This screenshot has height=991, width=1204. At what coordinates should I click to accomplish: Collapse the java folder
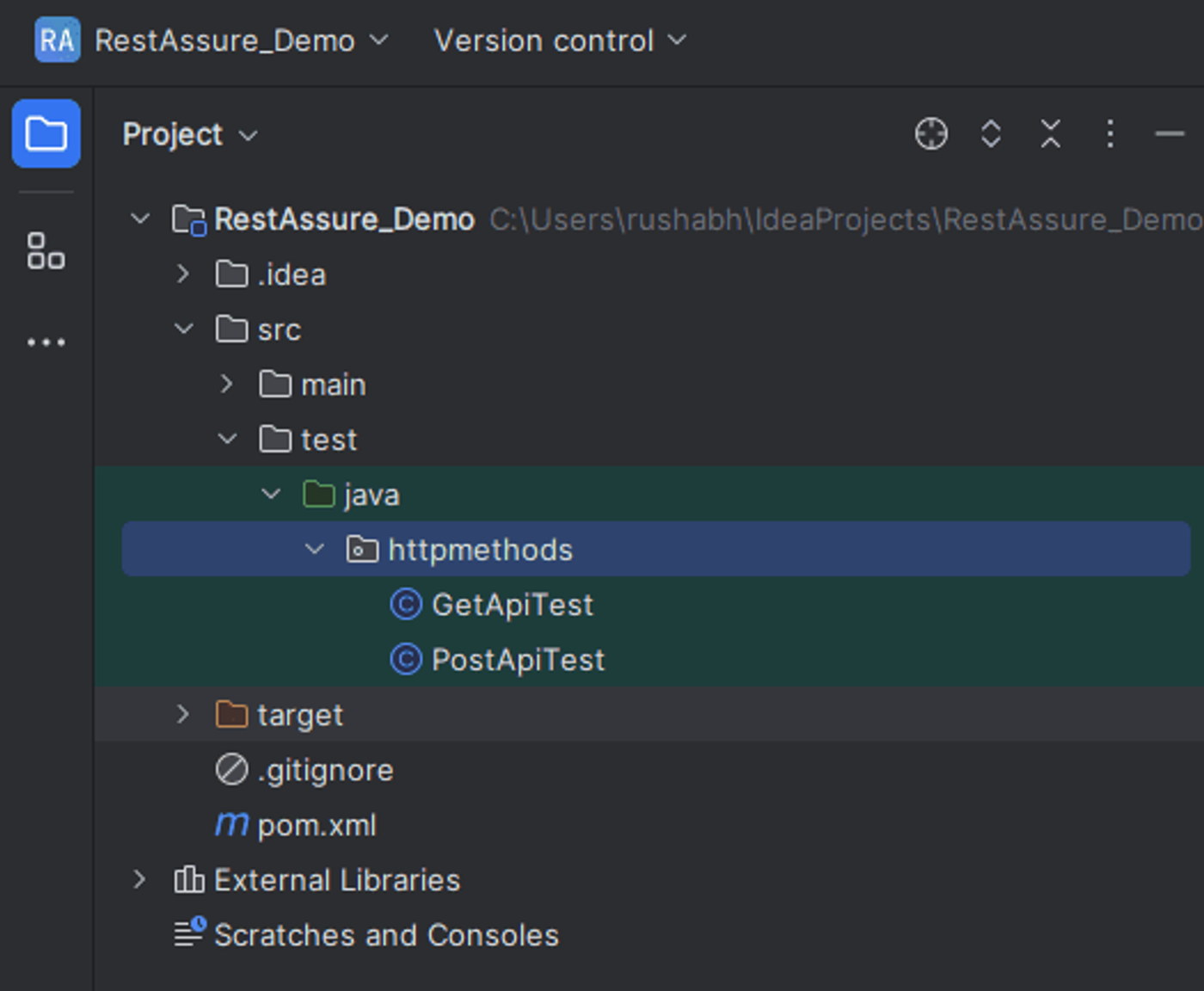click(271, 495)
